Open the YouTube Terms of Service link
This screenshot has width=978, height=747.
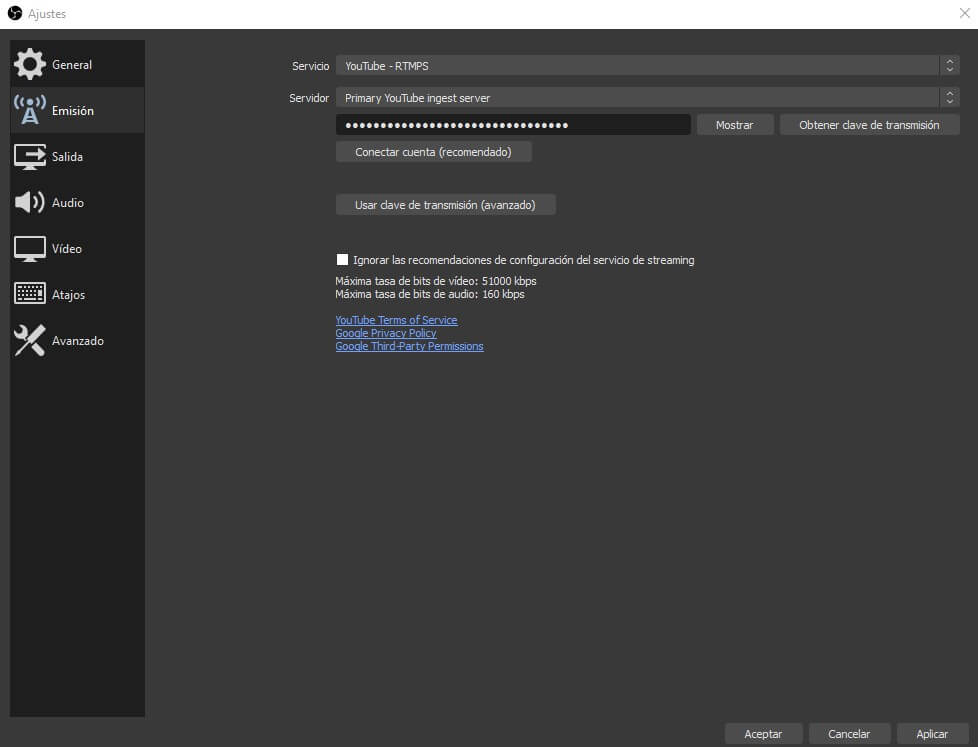pos(396,320)
